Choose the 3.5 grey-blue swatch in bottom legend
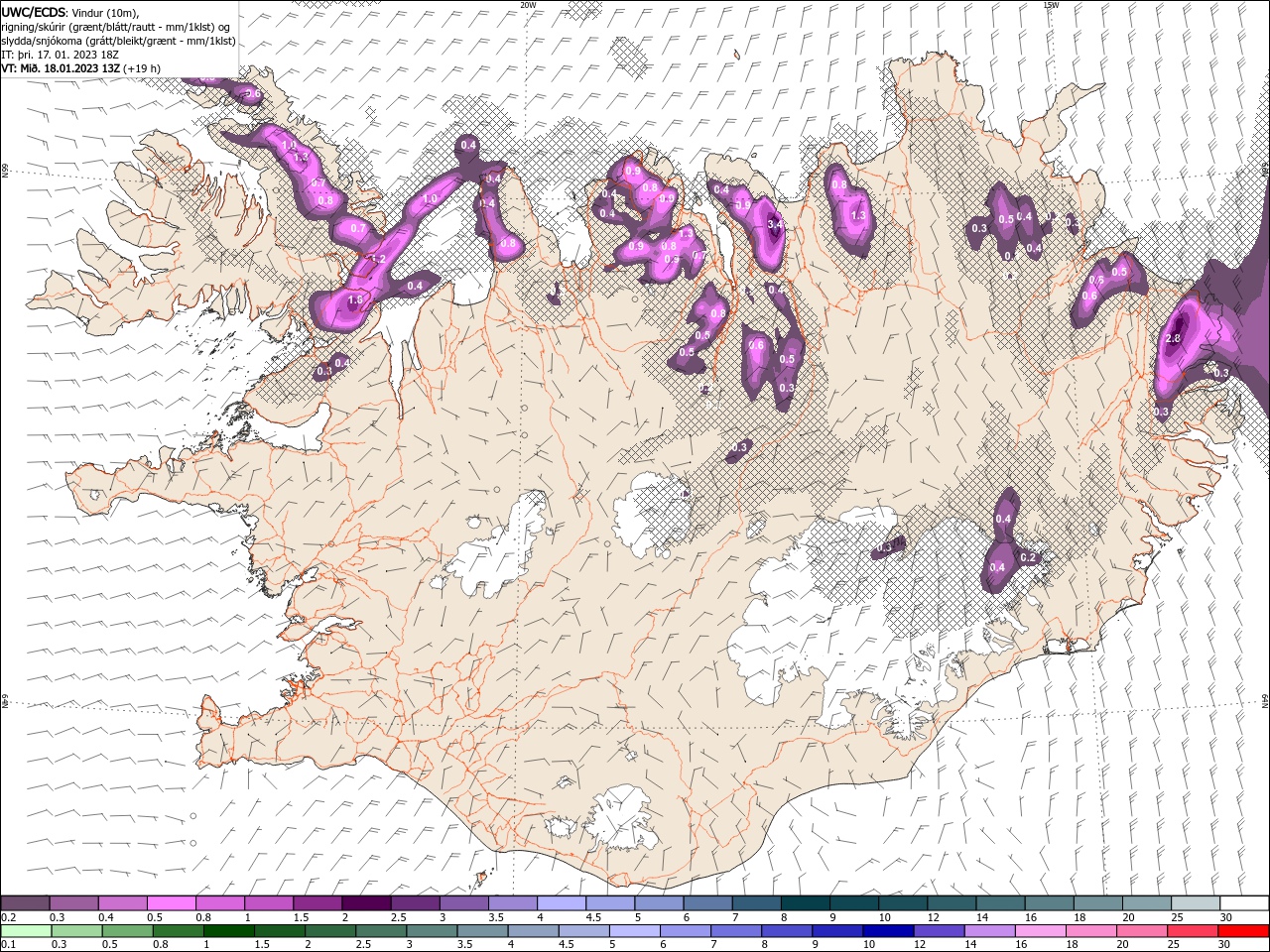Image resolution: width=1270 pixels, height=952 pixels. pyautogui.click(x=482, y=931)
